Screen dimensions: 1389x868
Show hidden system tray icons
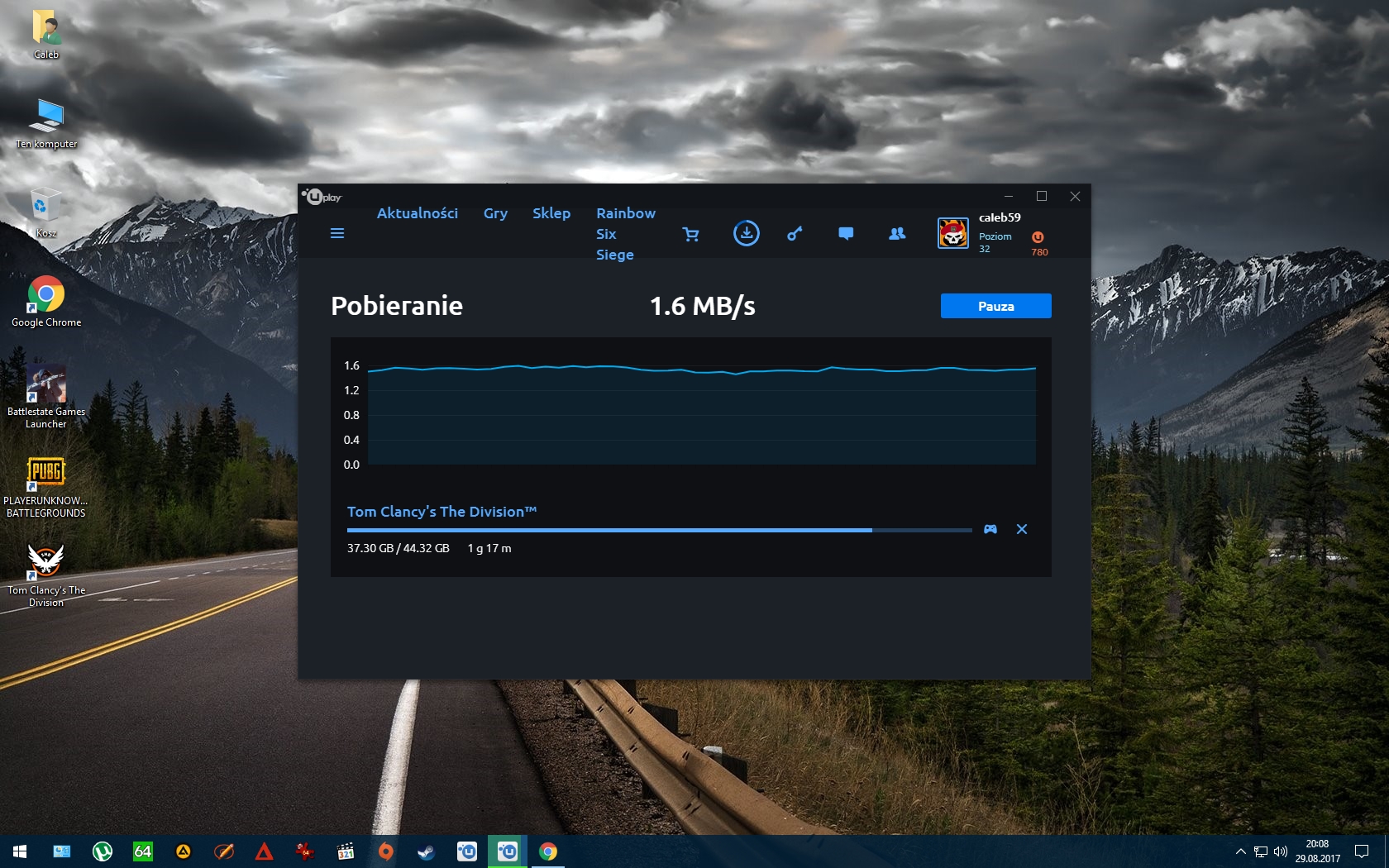[x=1240, y=851]
